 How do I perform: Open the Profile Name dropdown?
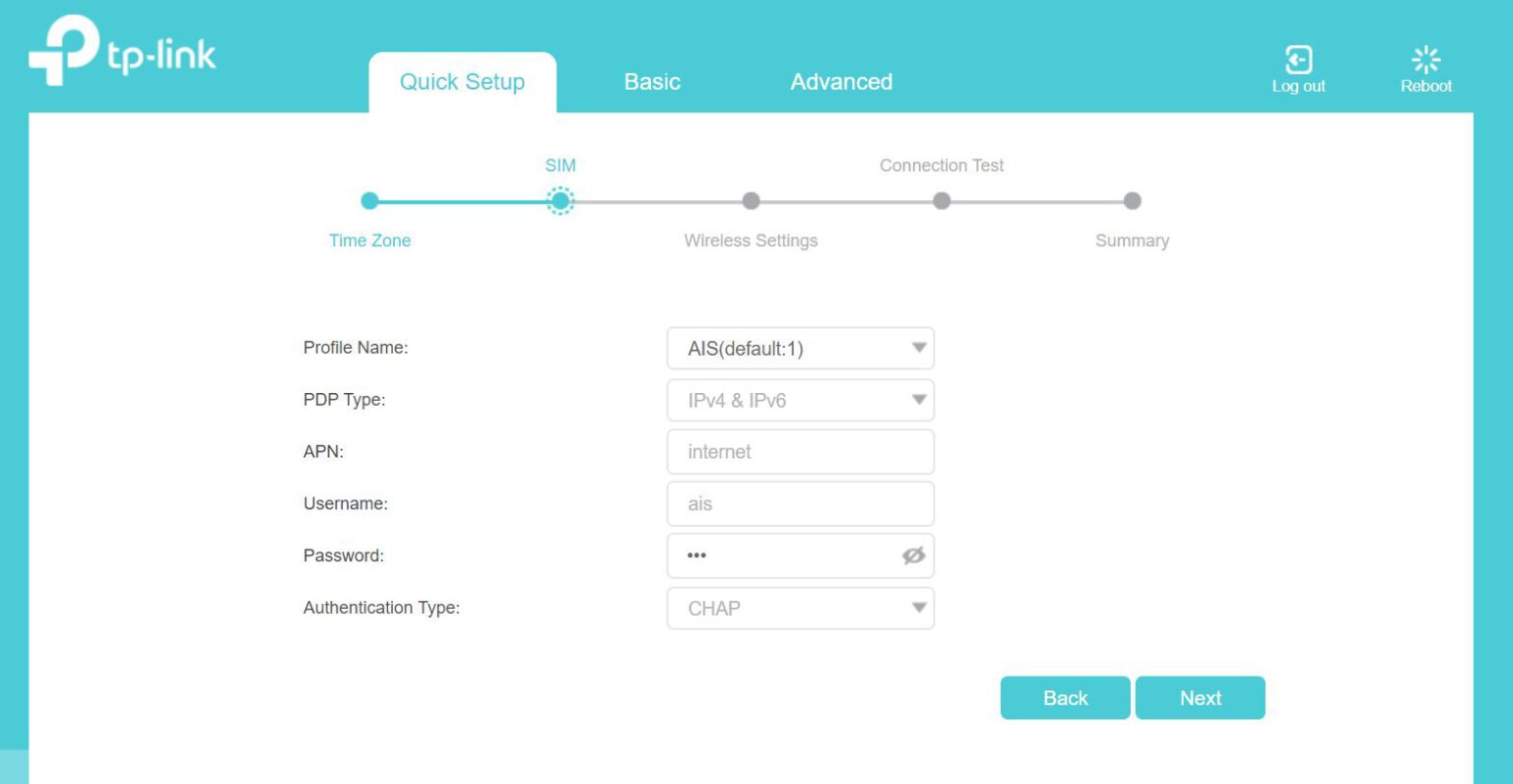(x=800, y=349)
